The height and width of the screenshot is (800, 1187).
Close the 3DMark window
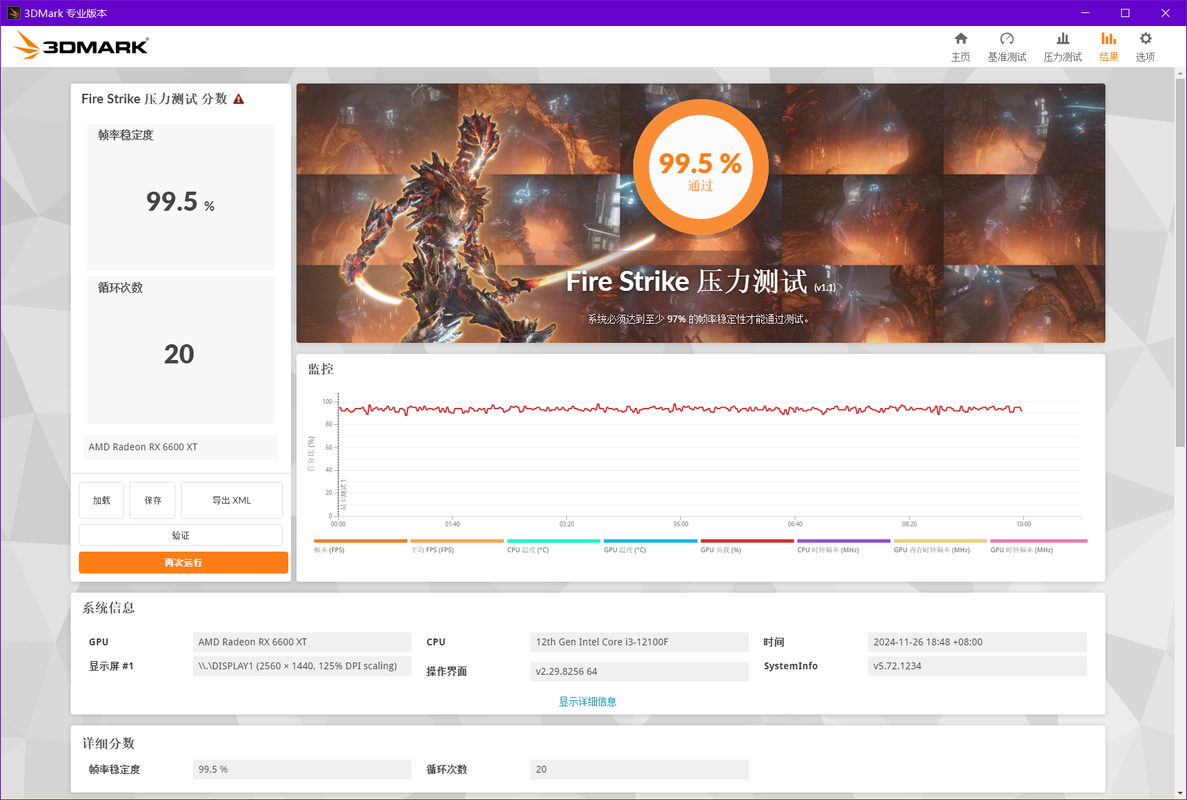tap(1165, 13)
